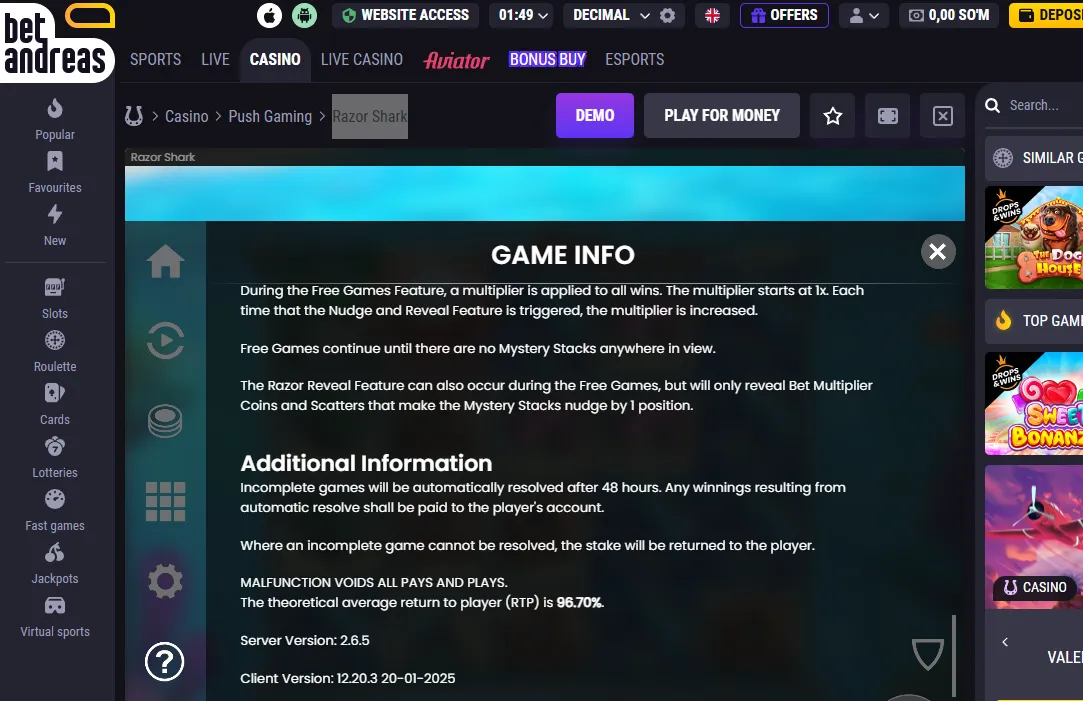Screen dimensions: 1083x701
Task: Add Razor Shark to favourites with star
Action: (x=832, y=116)
